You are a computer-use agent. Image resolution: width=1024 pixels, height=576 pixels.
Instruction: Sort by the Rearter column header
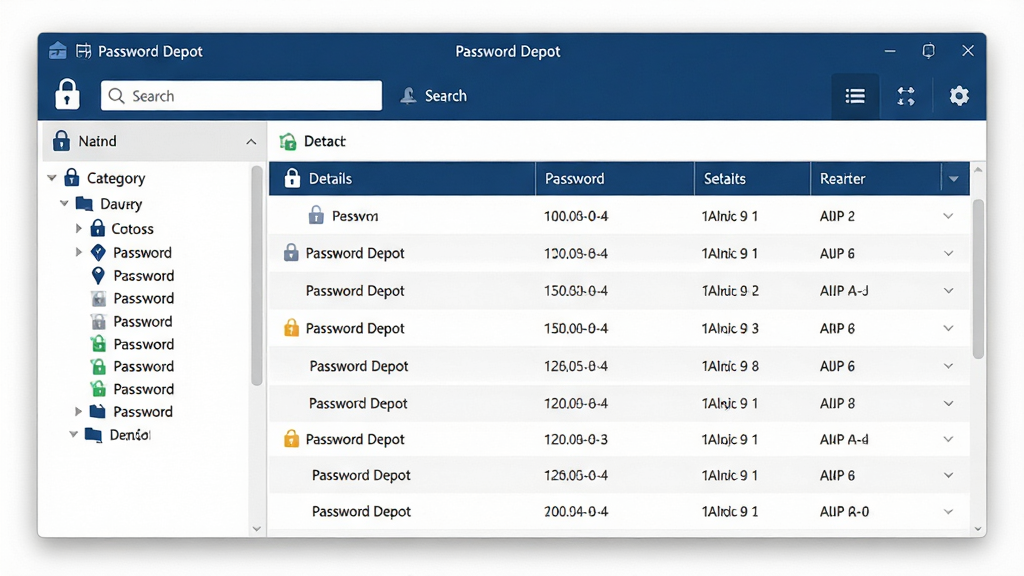point(876,179)
